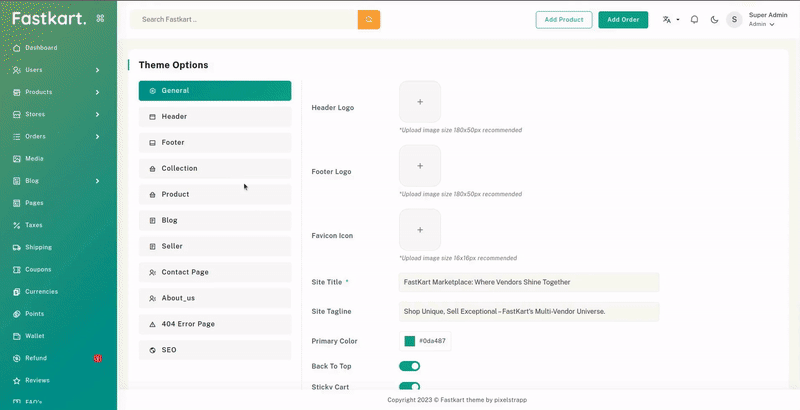Open the language translate selector
800x410 pixels.
click(x=670, y=19)
